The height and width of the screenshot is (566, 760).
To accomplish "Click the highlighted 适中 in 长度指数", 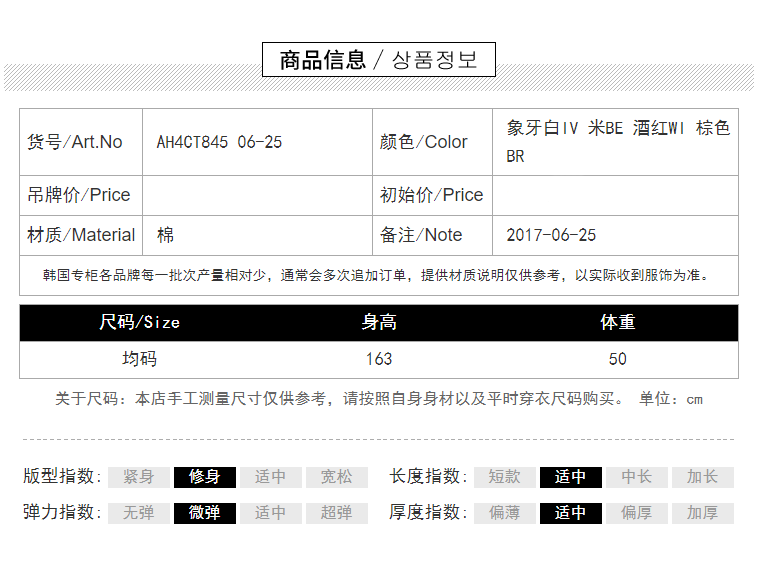I will [571, 477].
